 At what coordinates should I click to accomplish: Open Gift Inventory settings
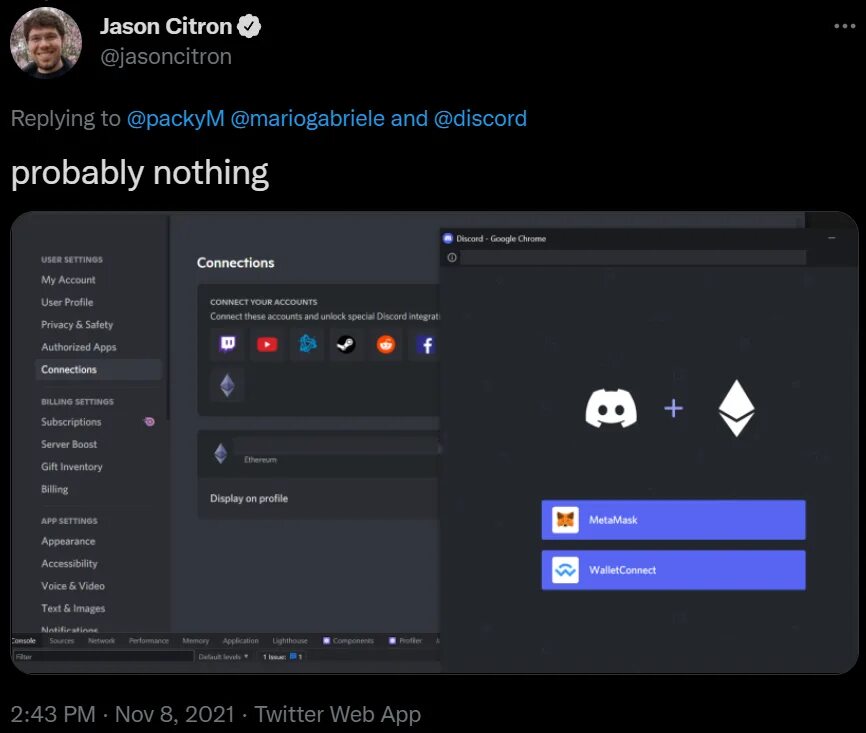click(71, 467)
